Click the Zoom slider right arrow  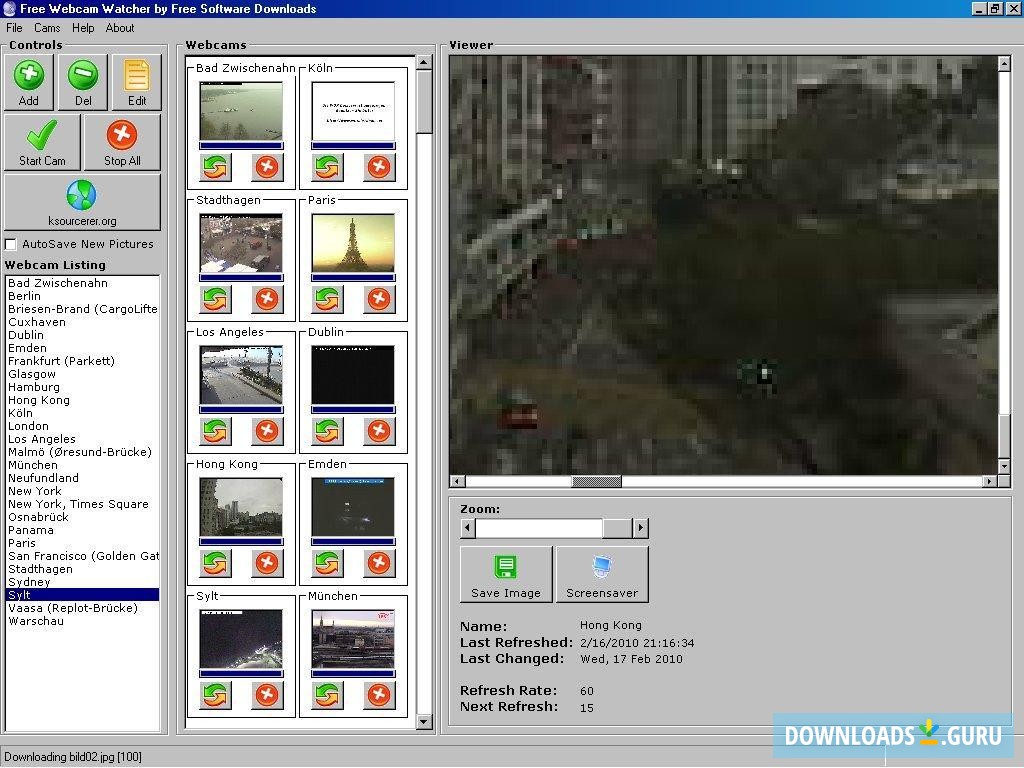[641, 528]
